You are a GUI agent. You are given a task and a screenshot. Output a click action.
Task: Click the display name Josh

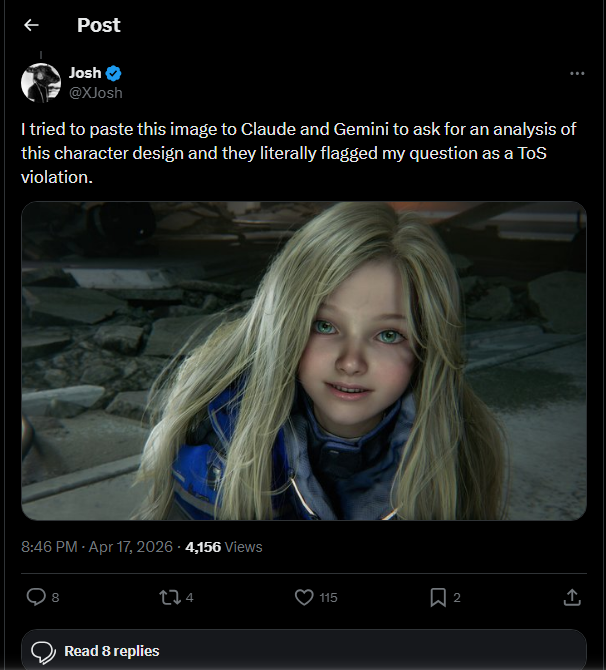pos(85,73)
